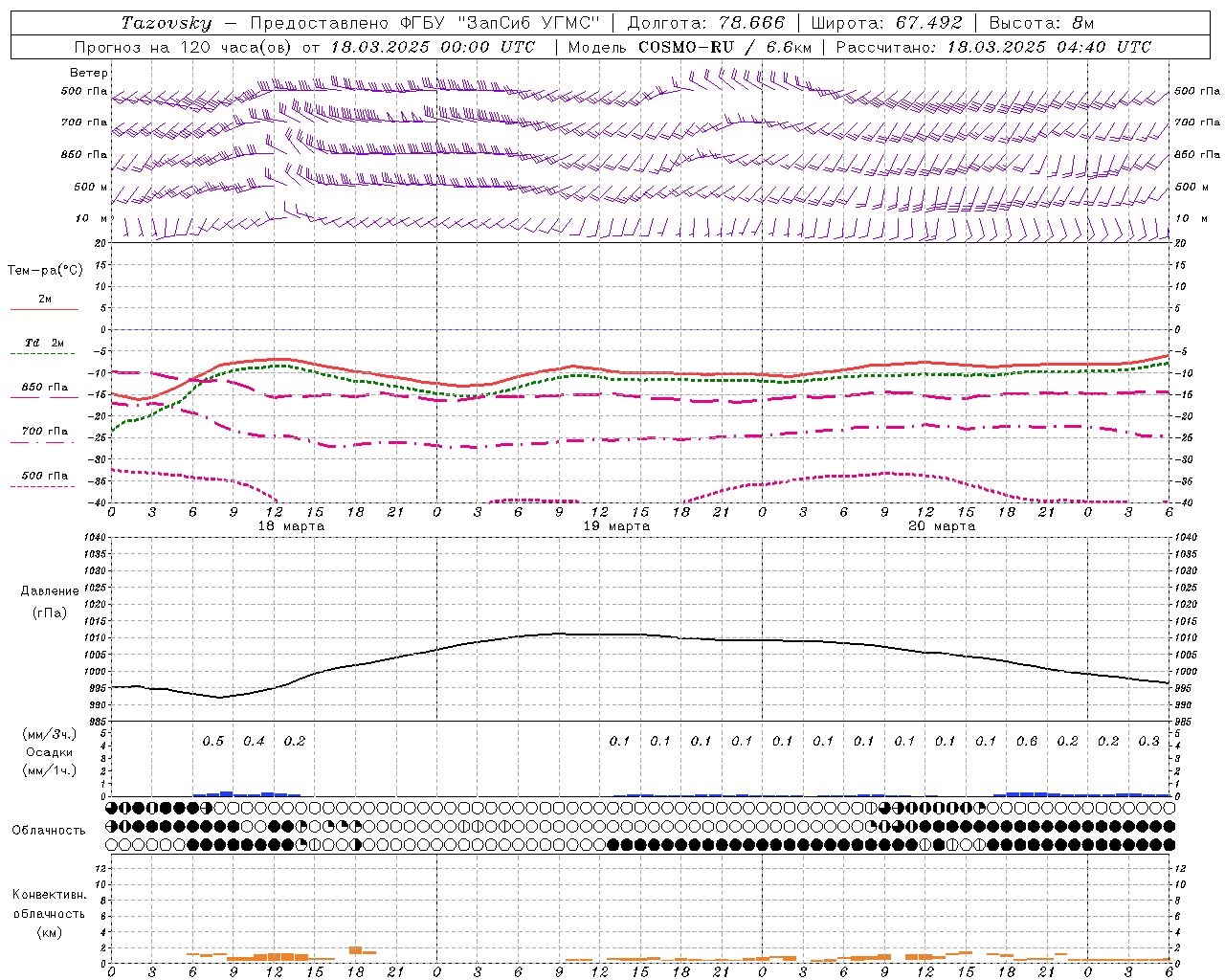This screenshot has height=980, width=1225.
Task: Click the red line sample under 2м legend
Action: click(x=44, y=309)
